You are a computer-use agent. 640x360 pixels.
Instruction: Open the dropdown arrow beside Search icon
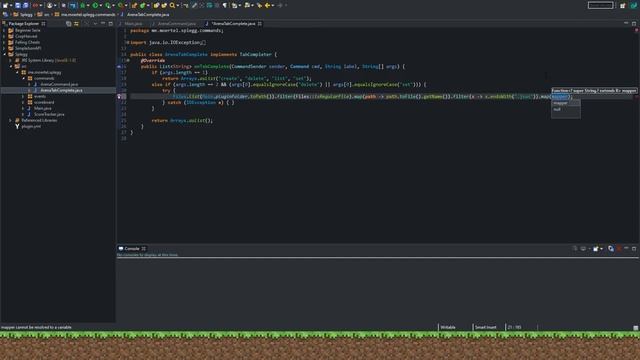click(178, 5)
